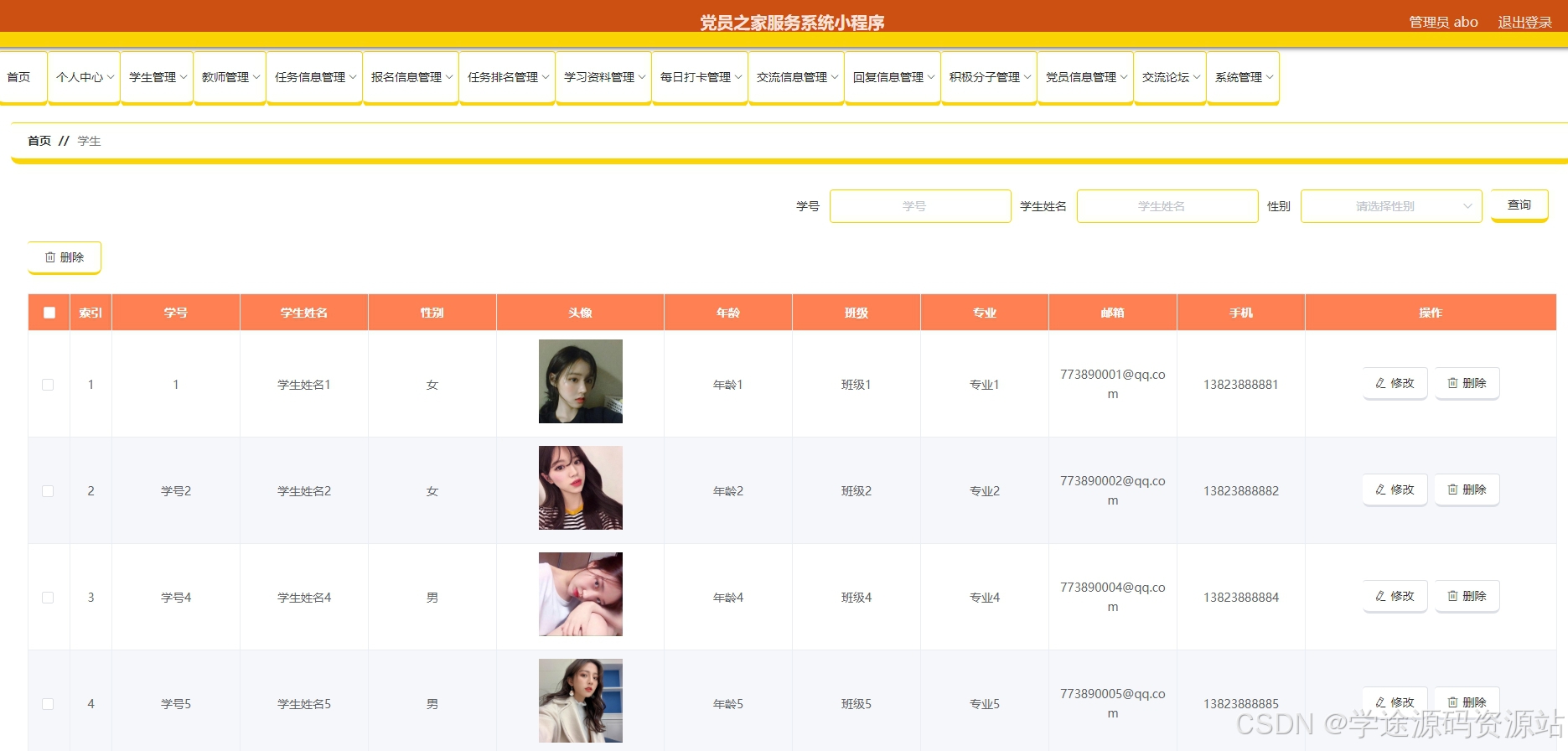Click 退出登录 to log out
The height and width of the screenshot is (751, 1568).
(x=1524, y=23)
